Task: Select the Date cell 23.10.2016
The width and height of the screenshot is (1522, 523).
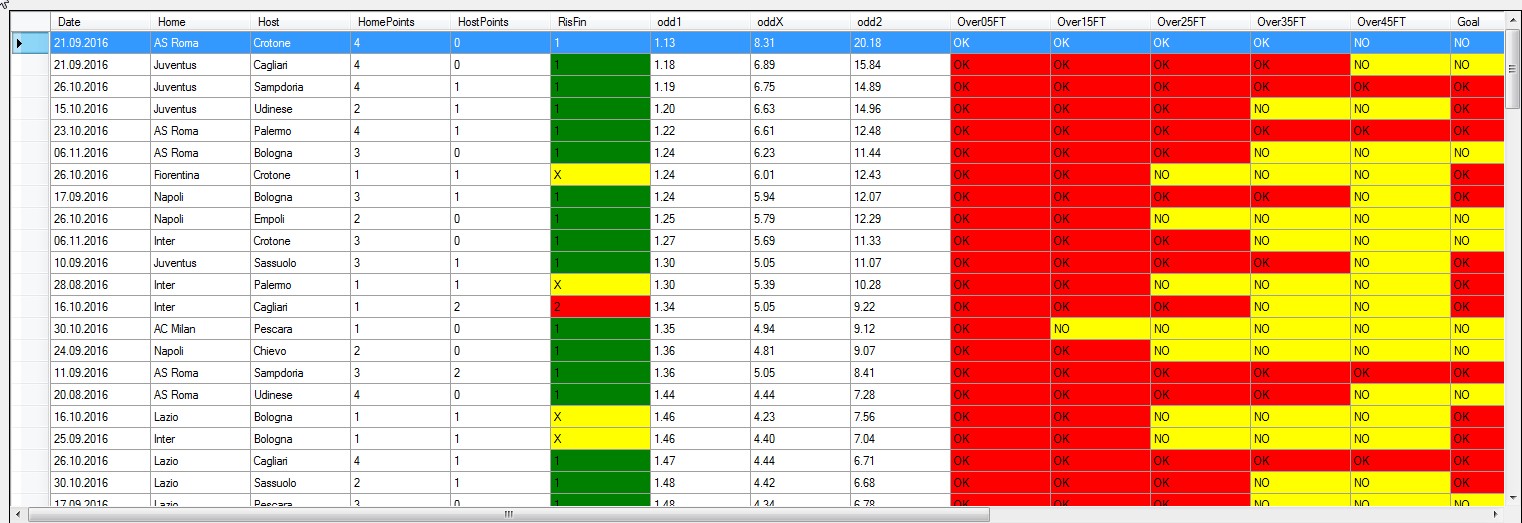Action: click(x=100, y=131)
